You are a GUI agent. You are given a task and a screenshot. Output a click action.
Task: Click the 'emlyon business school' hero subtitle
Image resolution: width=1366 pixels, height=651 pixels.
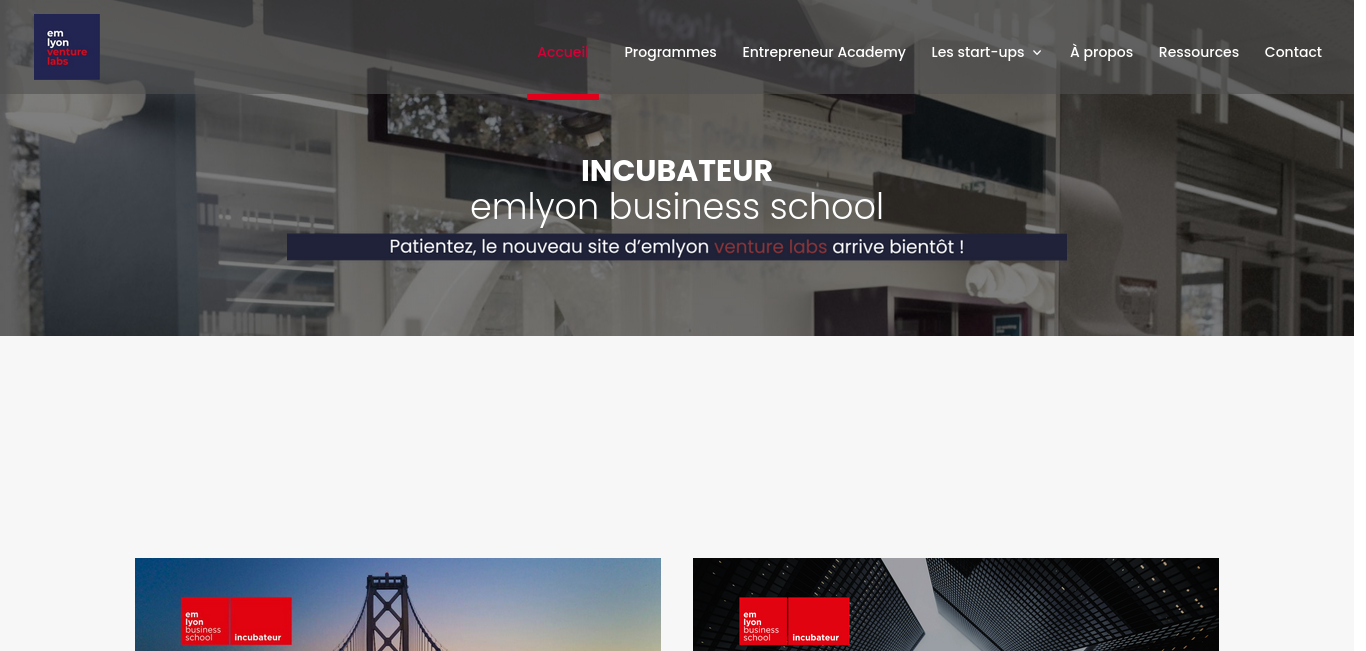(677, 207)
